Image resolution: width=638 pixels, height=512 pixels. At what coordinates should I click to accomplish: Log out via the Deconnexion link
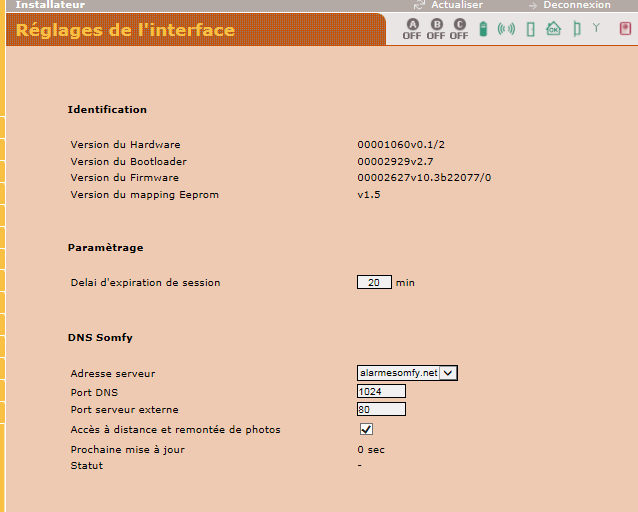point(576,5)
